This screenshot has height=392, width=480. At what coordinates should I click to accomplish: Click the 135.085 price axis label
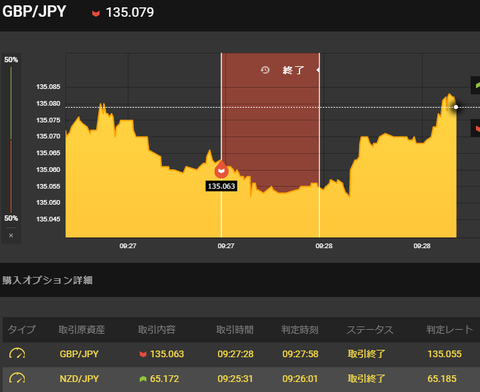pyautogui.click(x=48, y=87)
